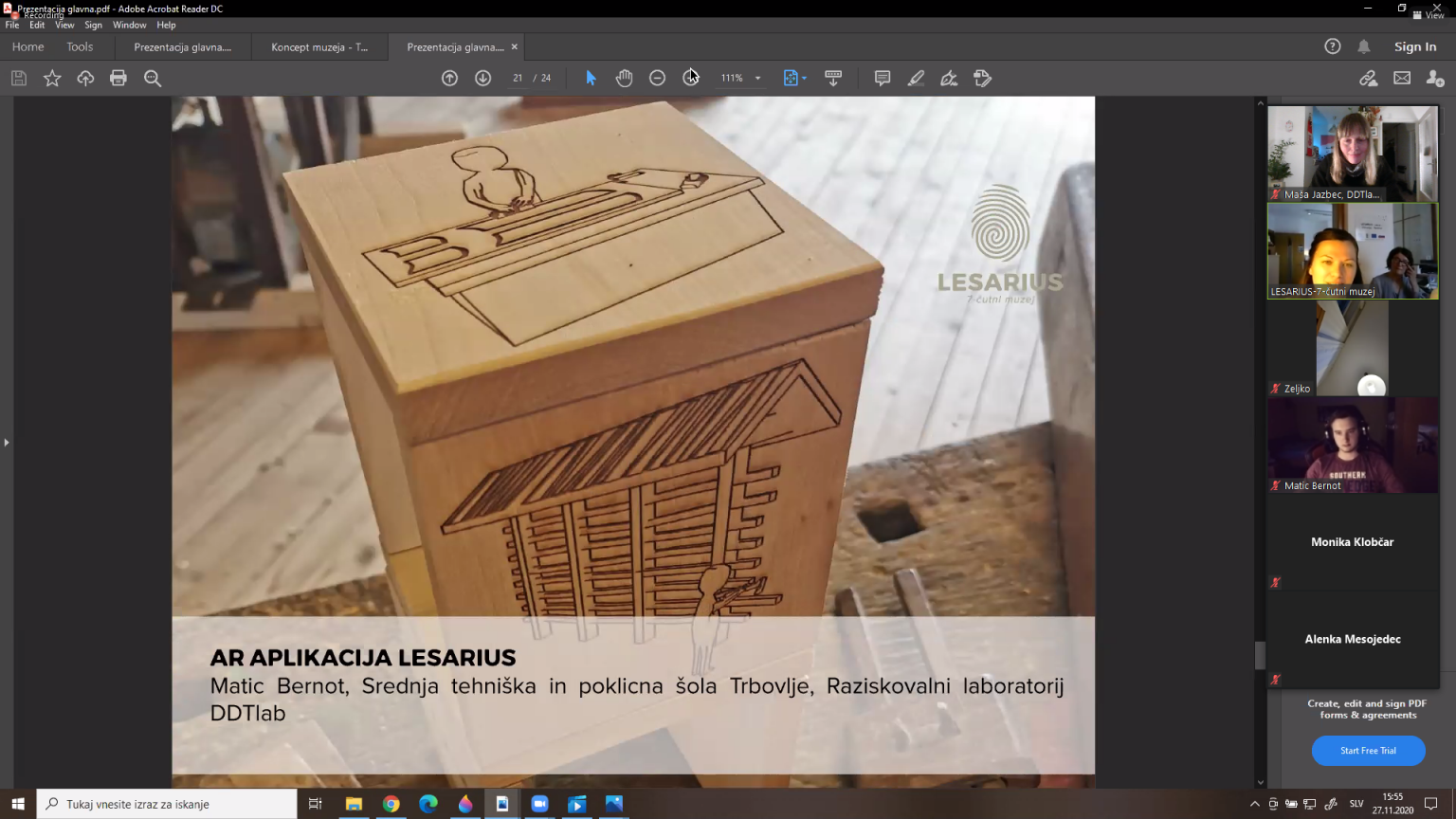
Task: Bookmark document with the star icon
Action: tap(52, 78)
